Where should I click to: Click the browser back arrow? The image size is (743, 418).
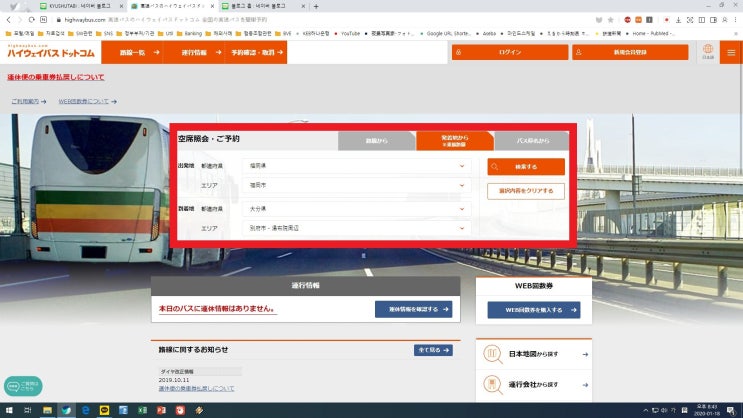coord(9,19)
